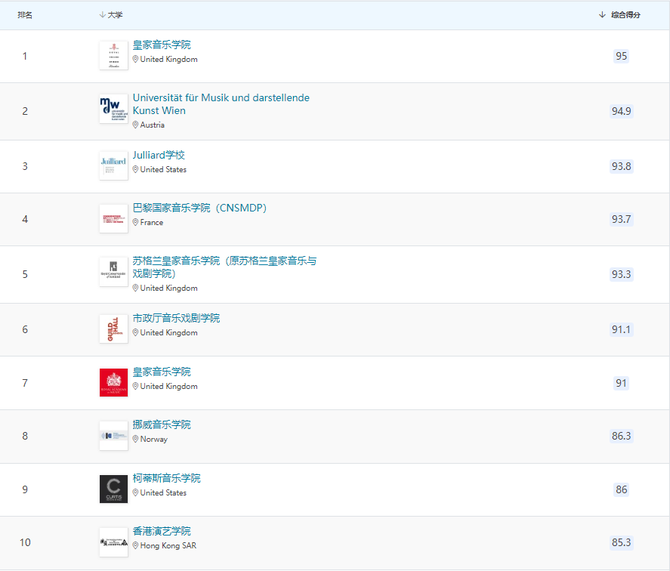
Task: Click the Royal Conservatoire of Scotland logo
Action: (x=114, y=271)
